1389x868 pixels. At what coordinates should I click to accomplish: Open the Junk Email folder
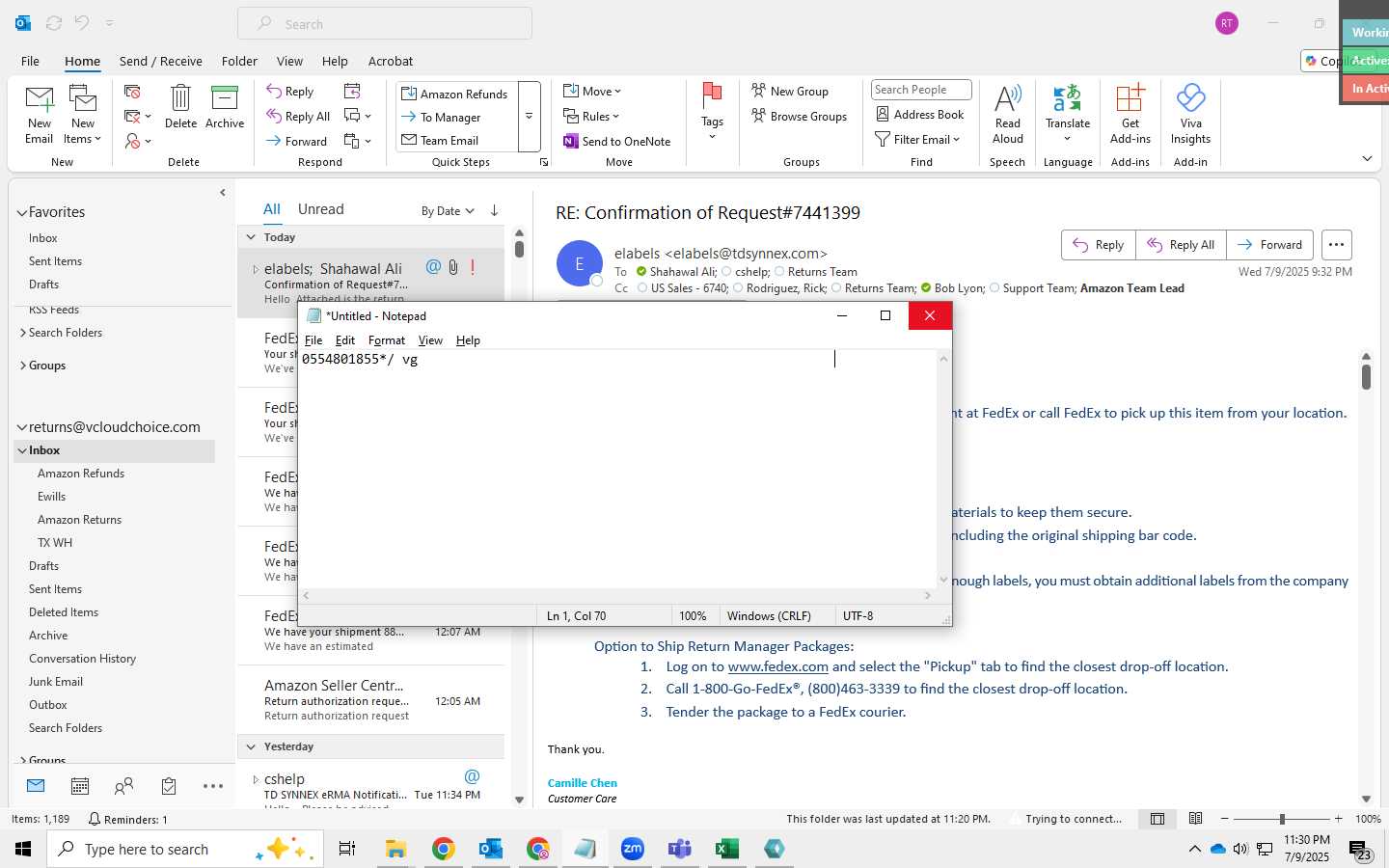point(56,682)
